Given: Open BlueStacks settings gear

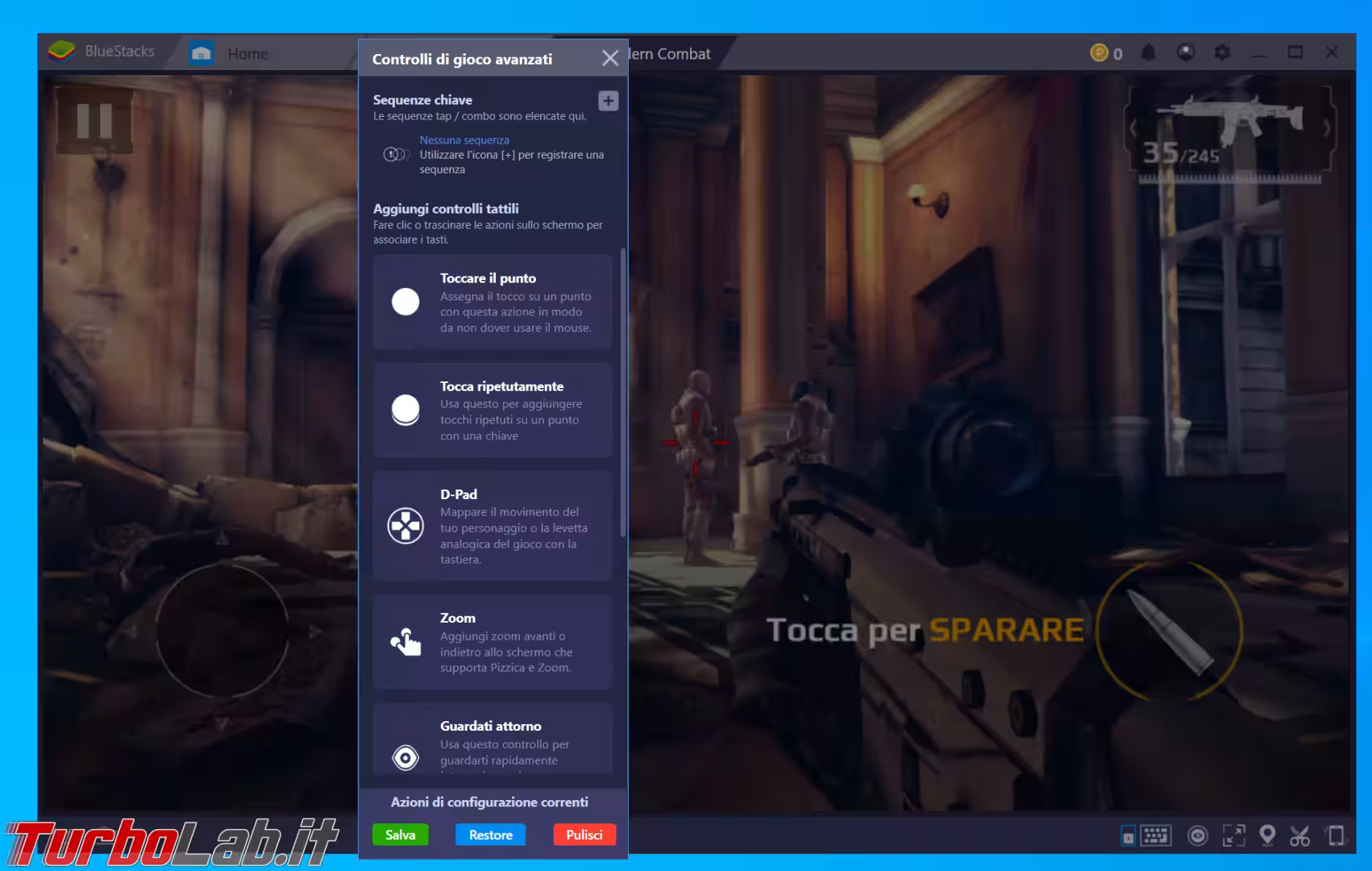Looking at the screenshot, I should click(x=1222, y=53).
